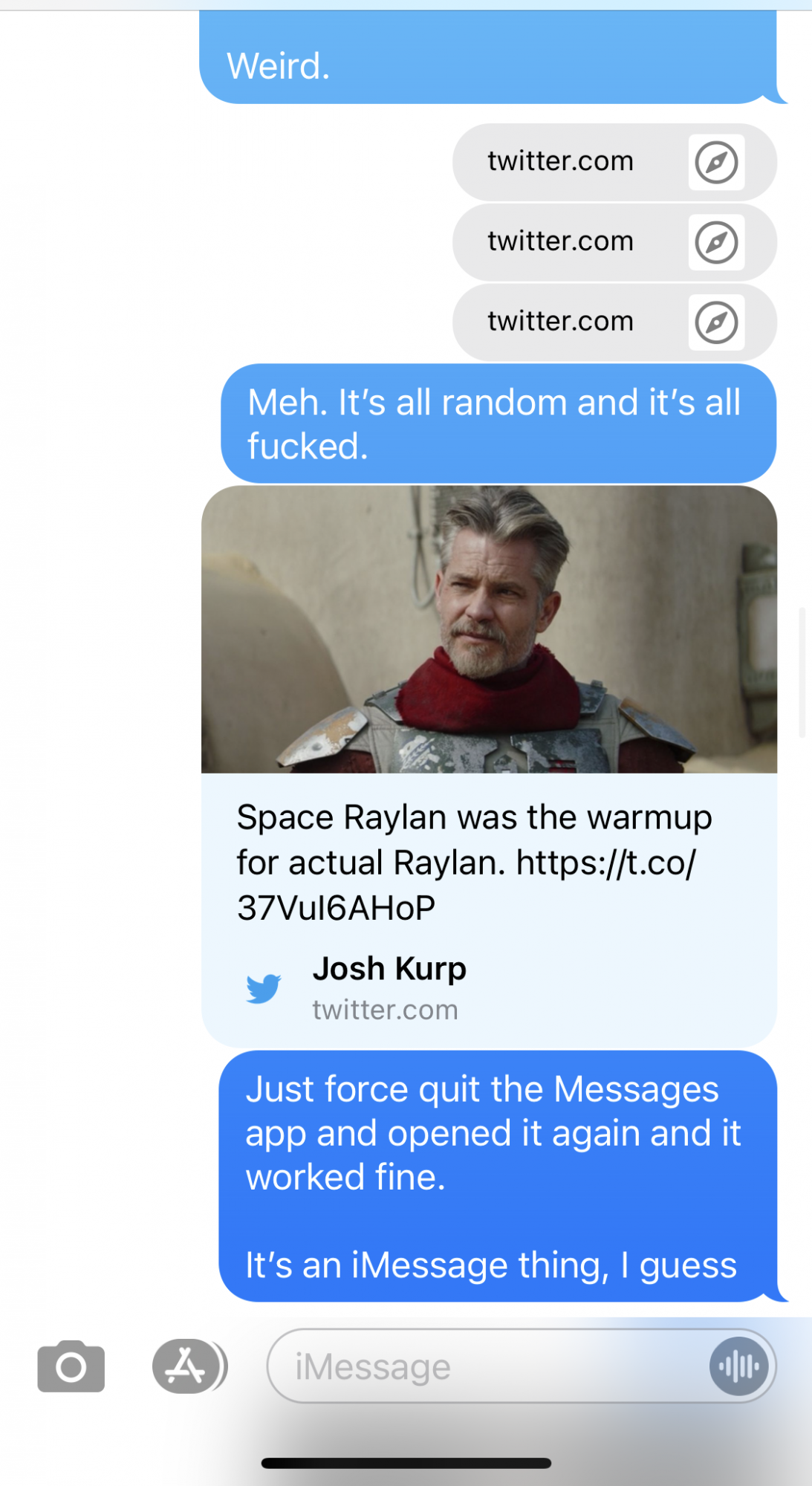Tap the "Space Raylan was the warmup" tweet text
The image size is (812, 1486).
(x=474, y=863)
